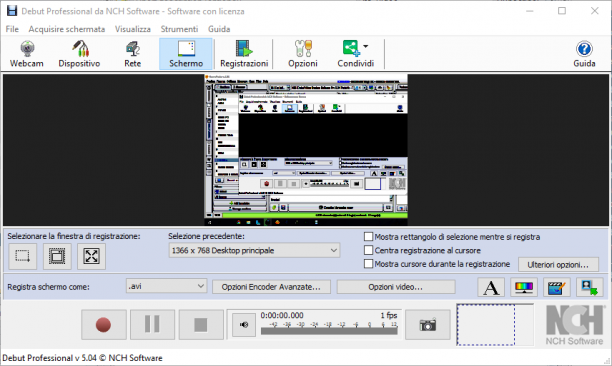Start recording with the red button
The image size is (612, 366).
[x=103, y=325]
